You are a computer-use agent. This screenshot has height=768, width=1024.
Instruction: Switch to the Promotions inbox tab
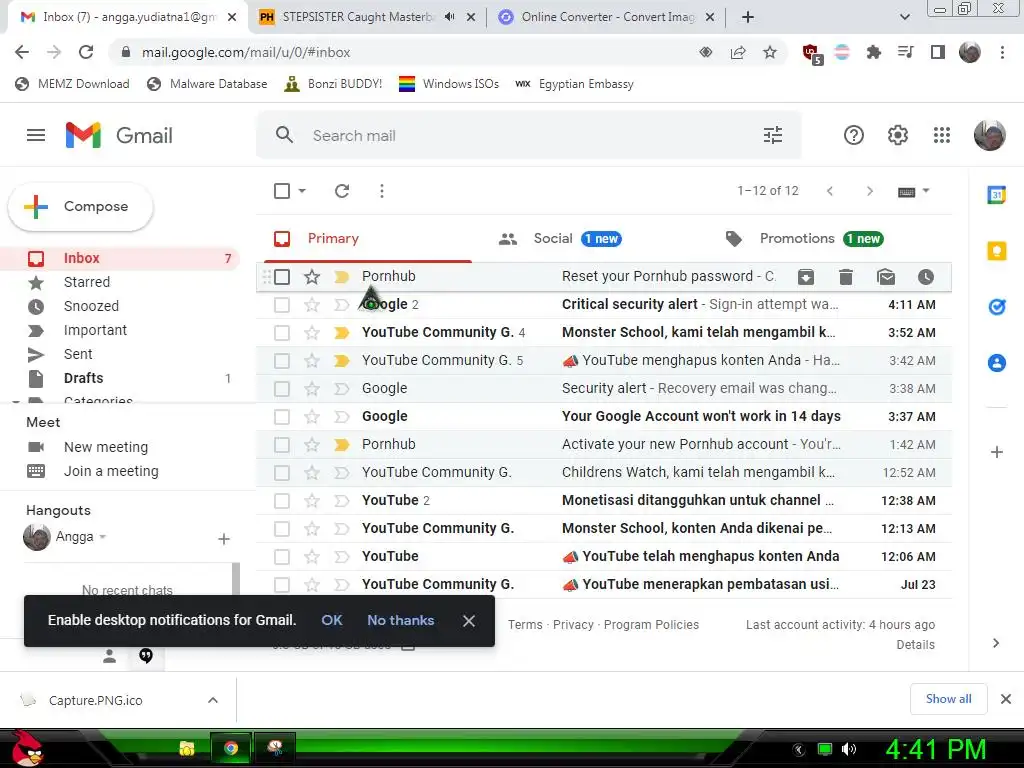point(805,238)
